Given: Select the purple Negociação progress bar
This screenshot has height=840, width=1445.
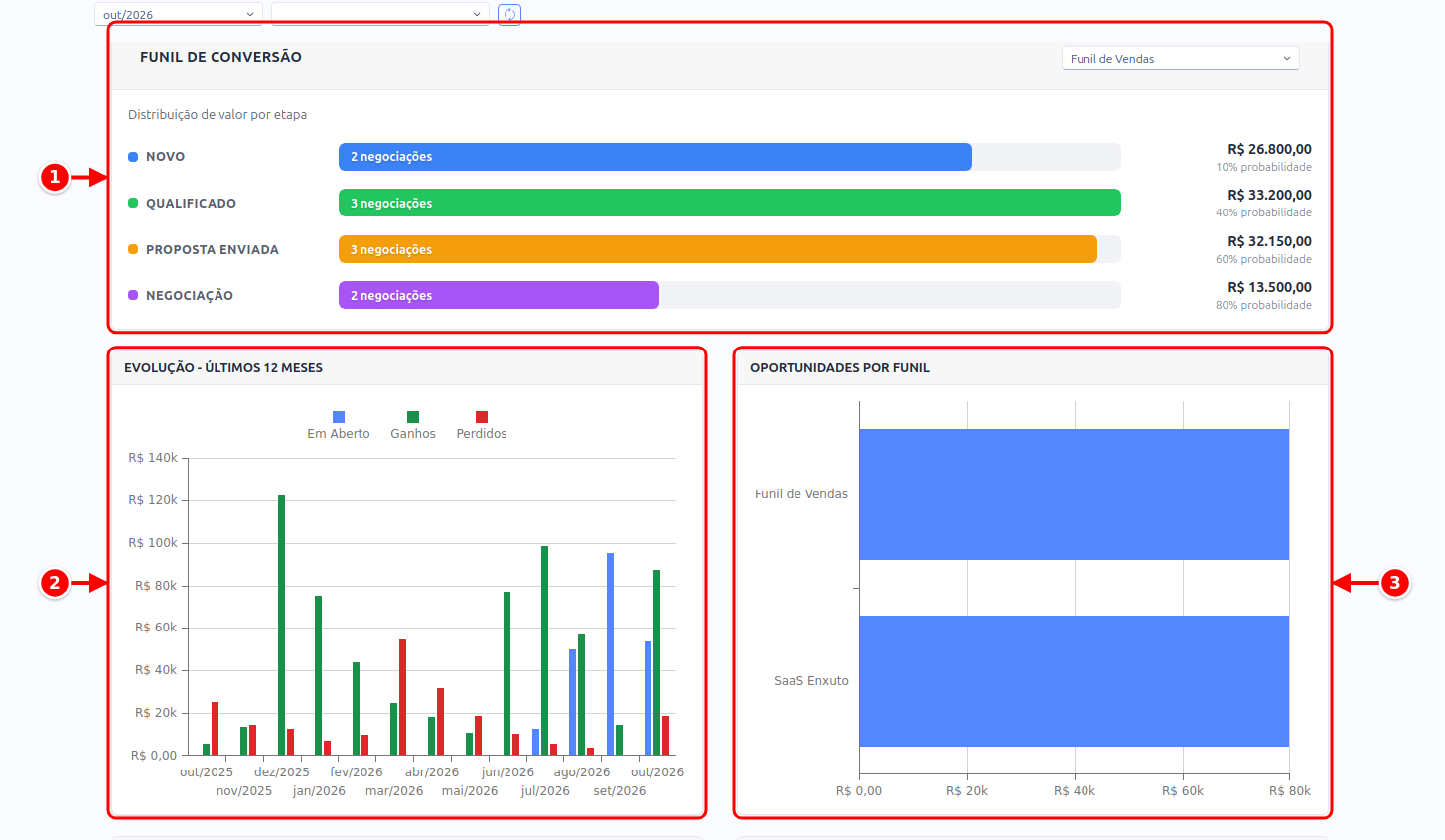Looking at the screenshot, I should point(499,295).
